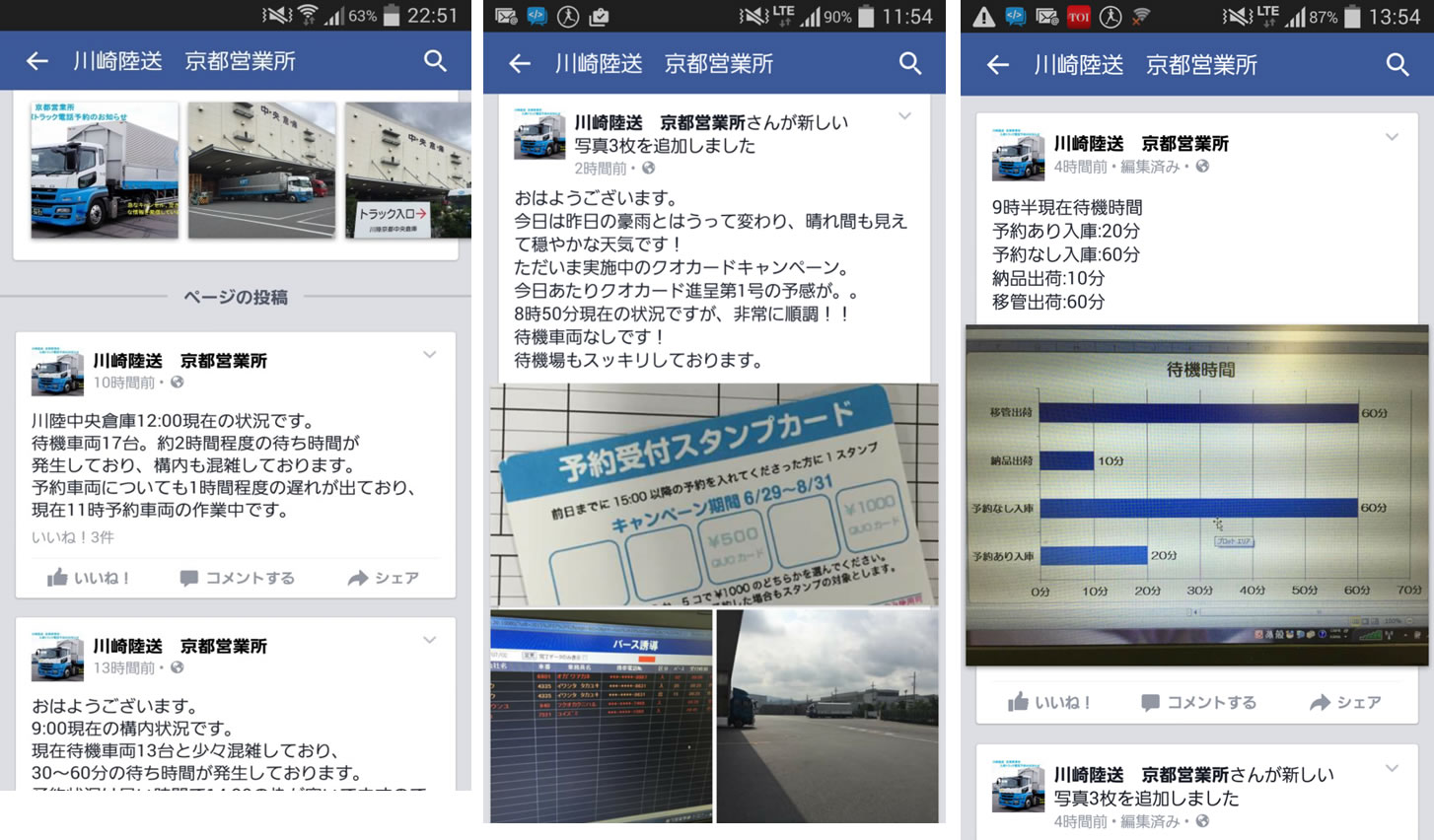Image resolution: width=1434 pixels, height=840 pixels.
Task: Tap the 予約なし入庫:60分 line
Action: [1066, 254]
